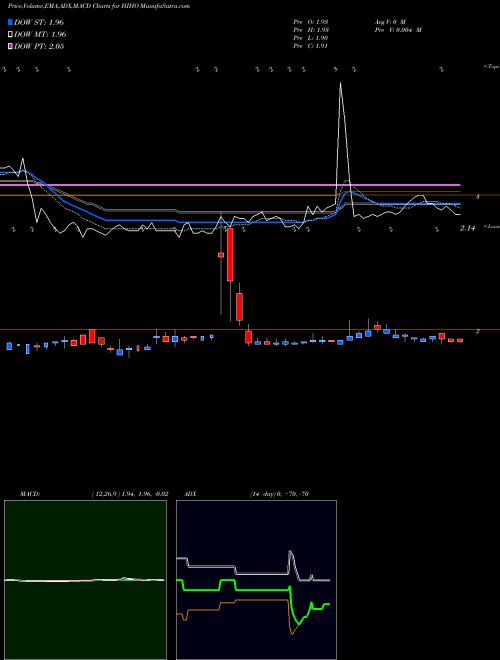Select the 'DOW ST: 1.96' legend label
Image resolution: width=500 pixels, height=660 pixels.
pos(39,22)
